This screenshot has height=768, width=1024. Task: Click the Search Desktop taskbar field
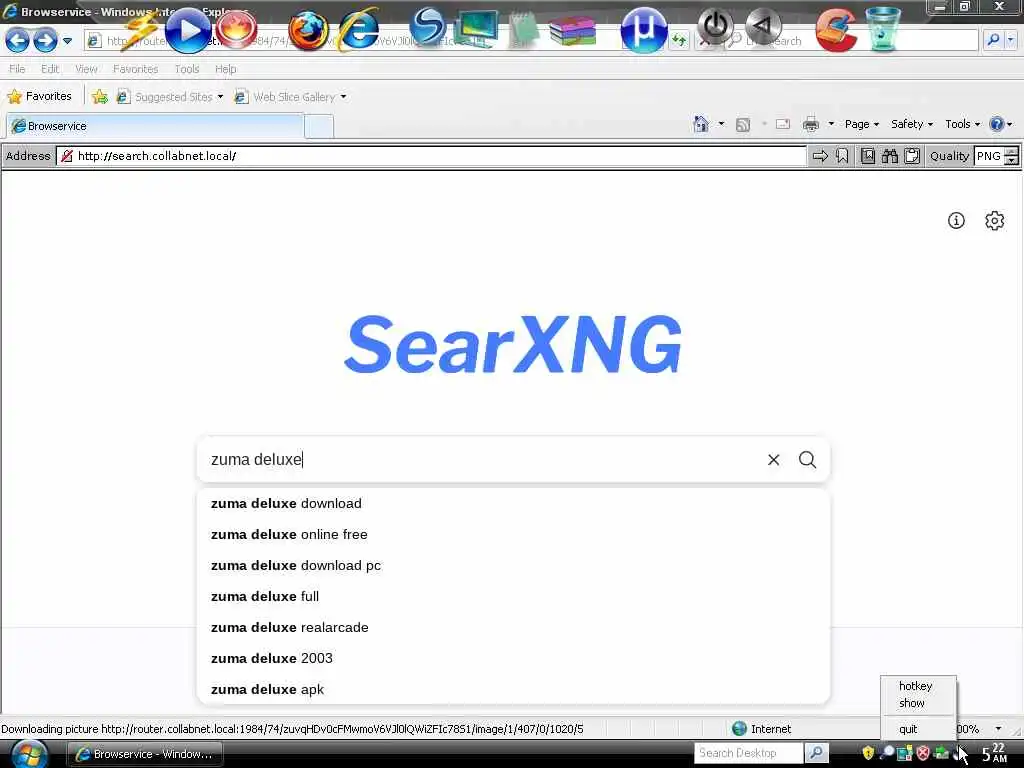748,753
